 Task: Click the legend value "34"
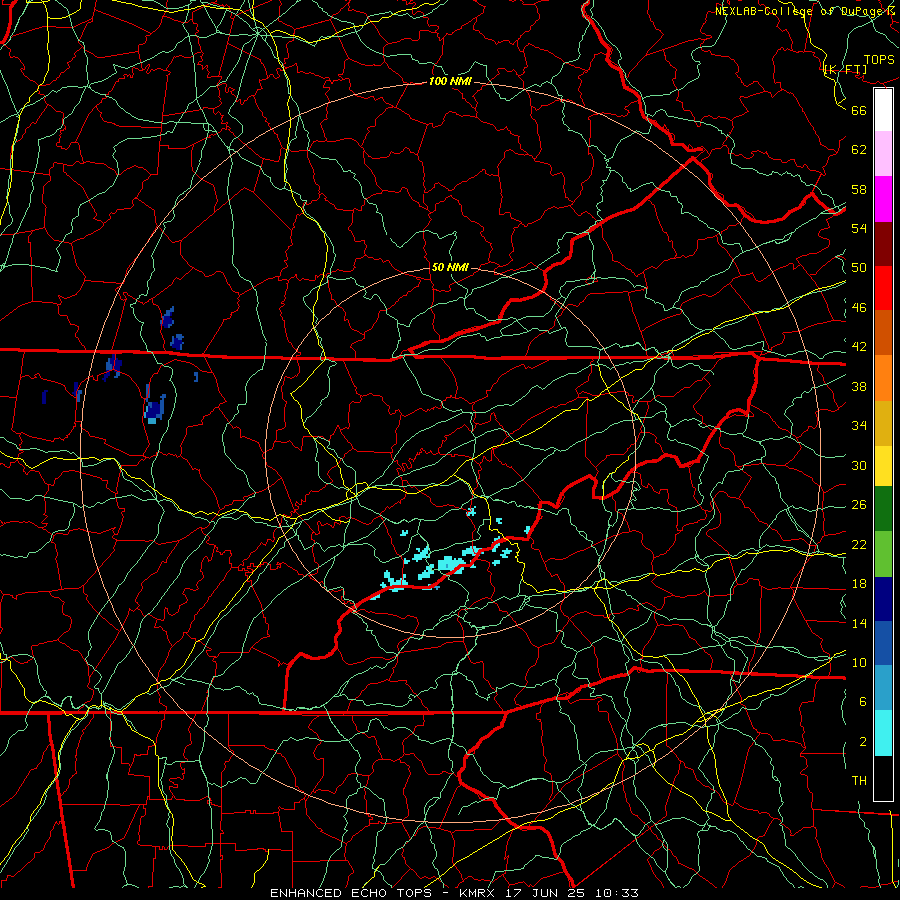click(x=859, y=426)
